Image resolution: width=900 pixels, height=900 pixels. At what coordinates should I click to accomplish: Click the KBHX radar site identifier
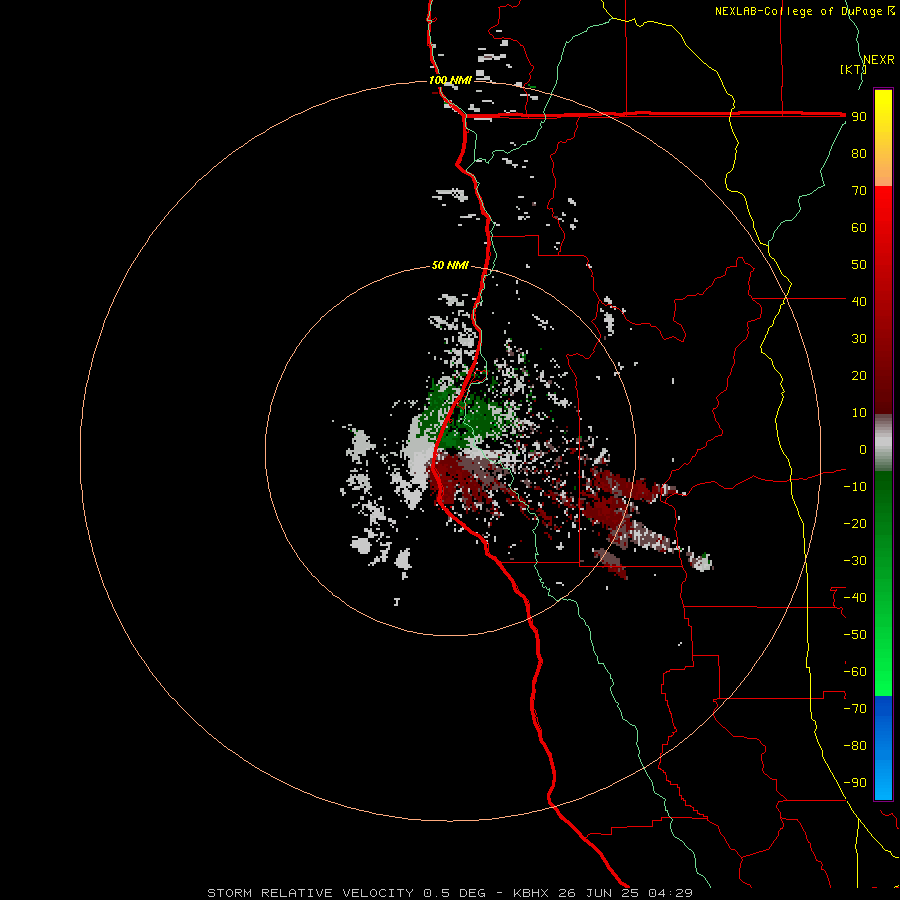pos(531,893)
